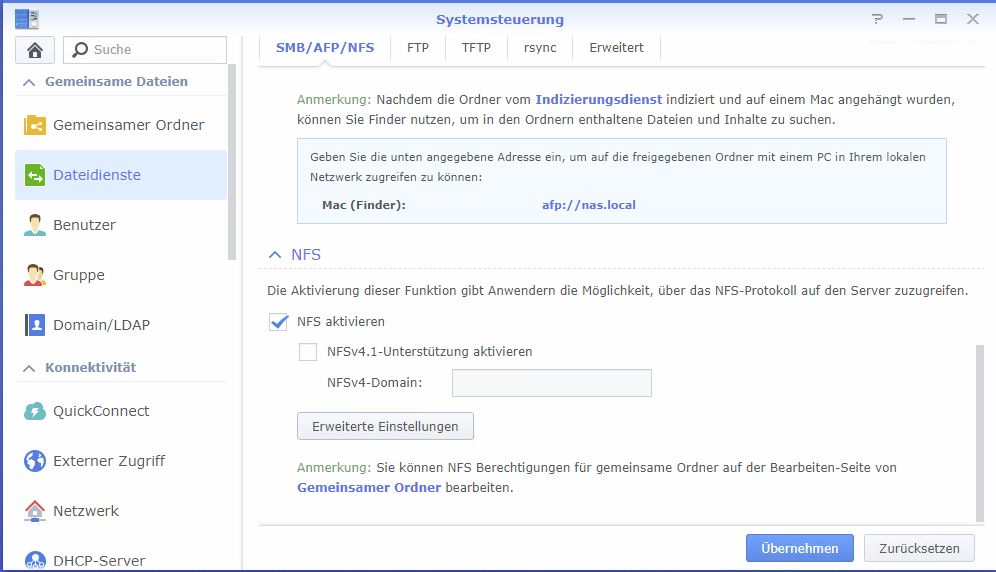Viewport: 996px width, 572px height.
Task: Click the help question mark icon
Action: pos(877,19)
